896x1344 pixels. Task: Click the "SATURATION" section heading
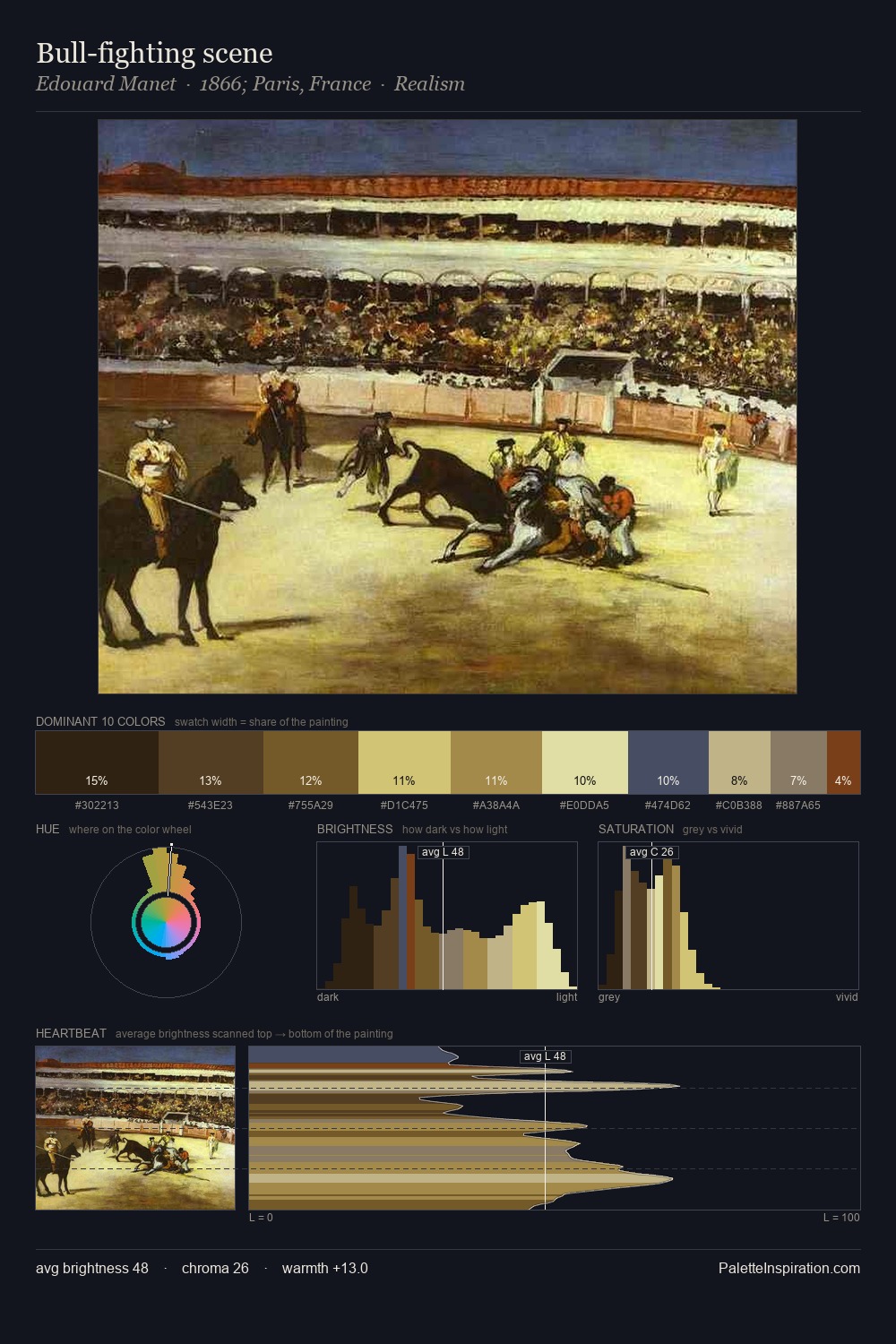click(x=636, y=829)
